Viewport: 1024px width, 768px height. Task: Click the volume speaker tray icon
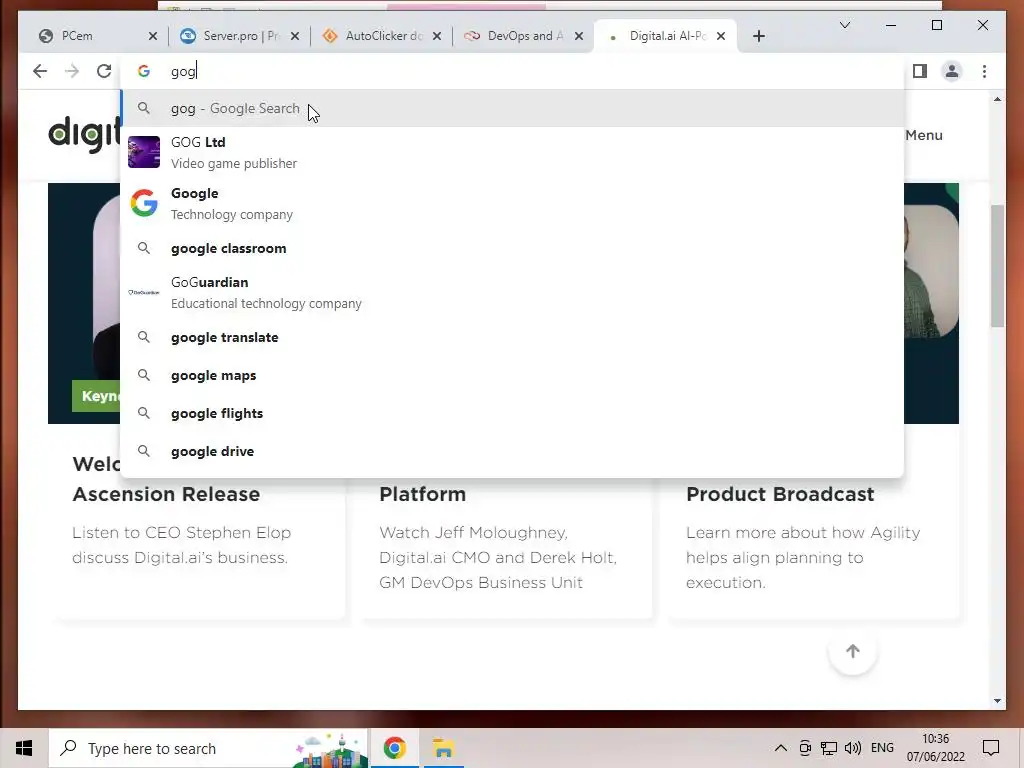tap(852, 748)
